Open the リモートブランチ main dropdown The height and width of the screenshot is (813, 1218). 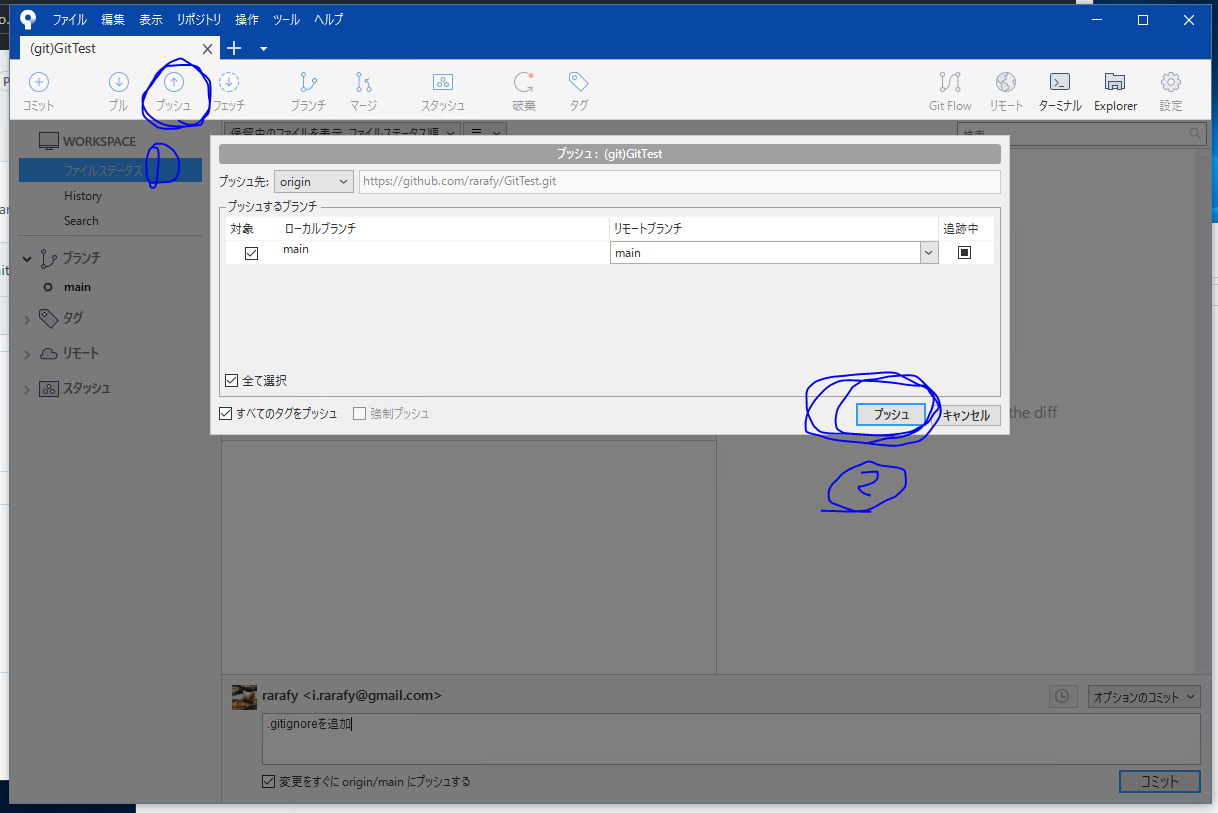point(928,252)
